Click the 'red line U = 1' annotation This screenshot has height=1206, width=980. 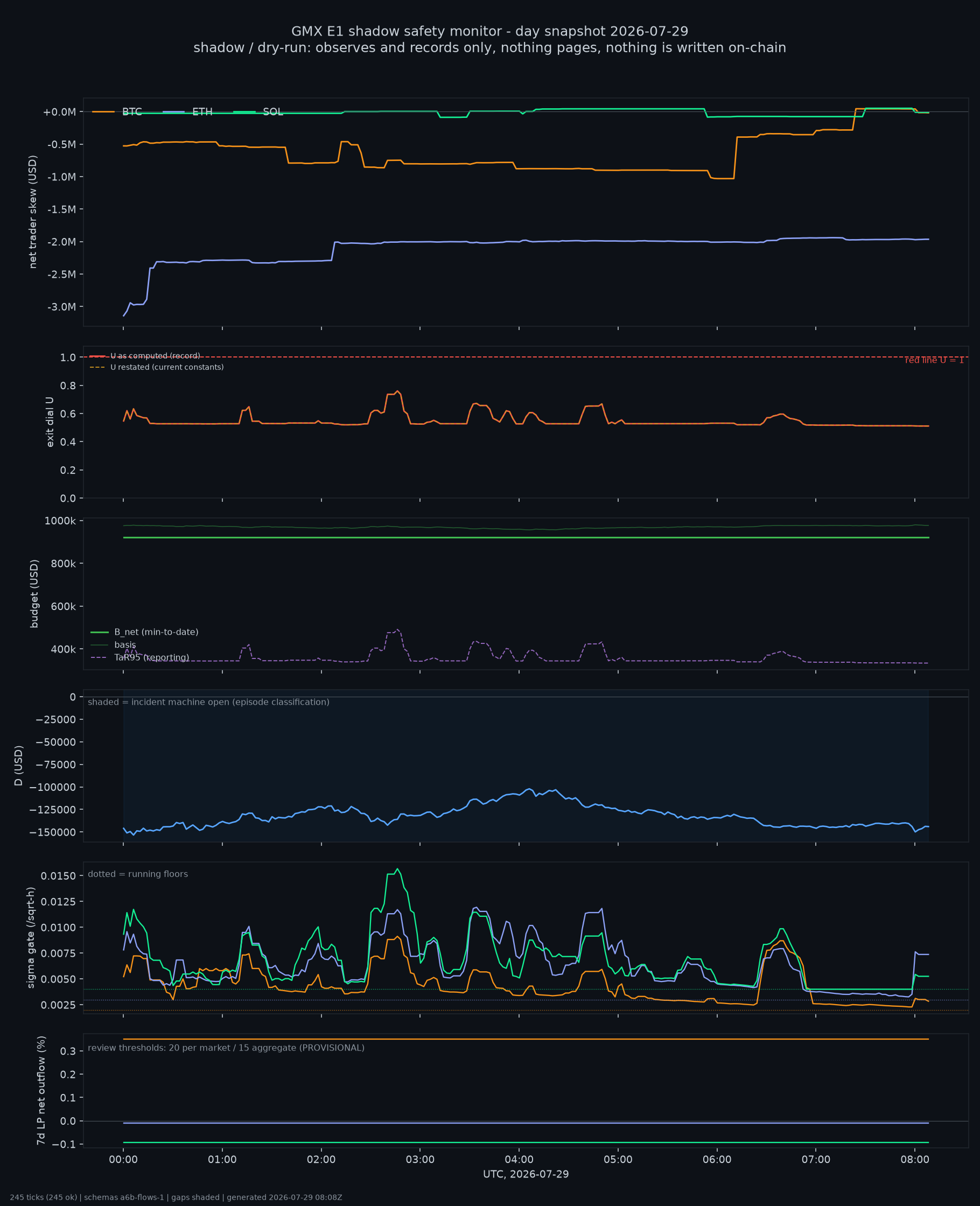point(934,360)
